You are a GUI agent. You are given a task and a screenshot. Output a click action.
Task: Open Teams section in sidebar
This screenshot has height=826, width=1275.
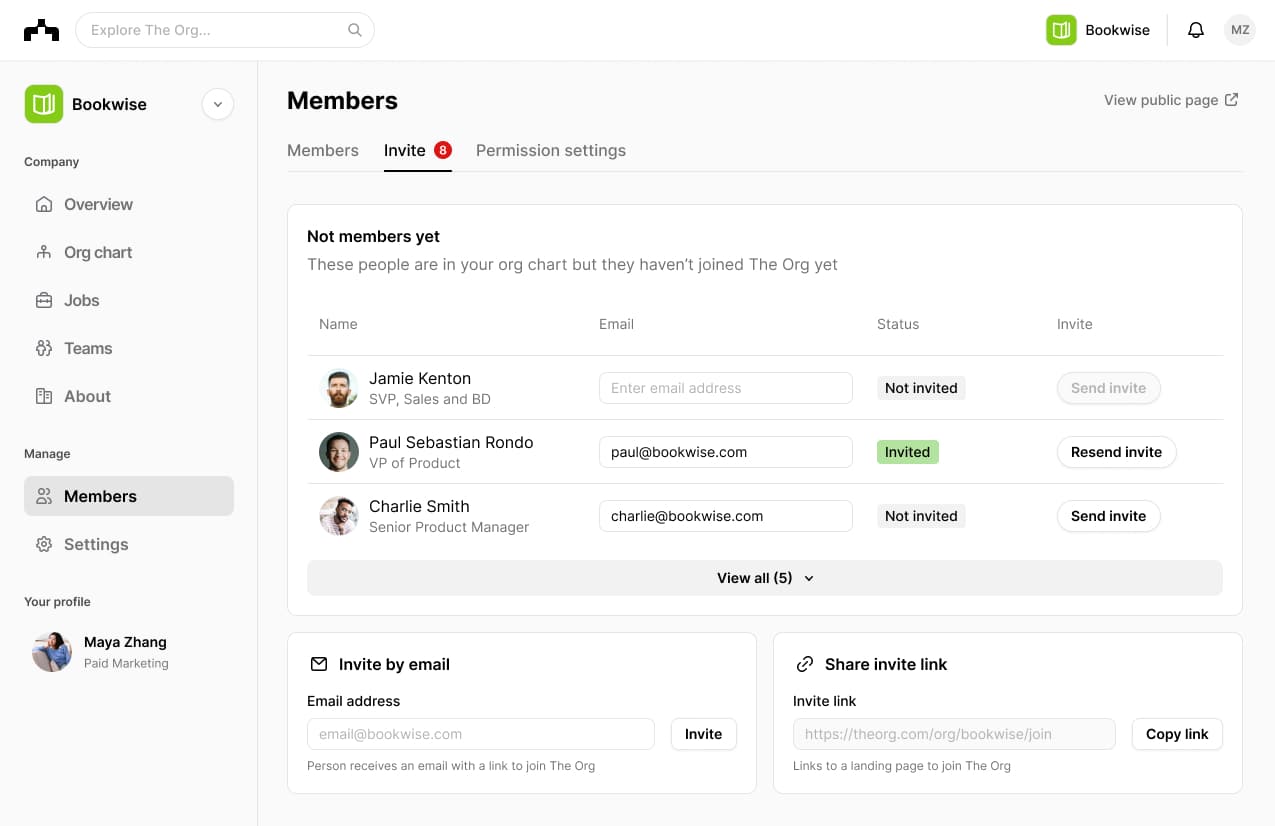coord(88,348)
